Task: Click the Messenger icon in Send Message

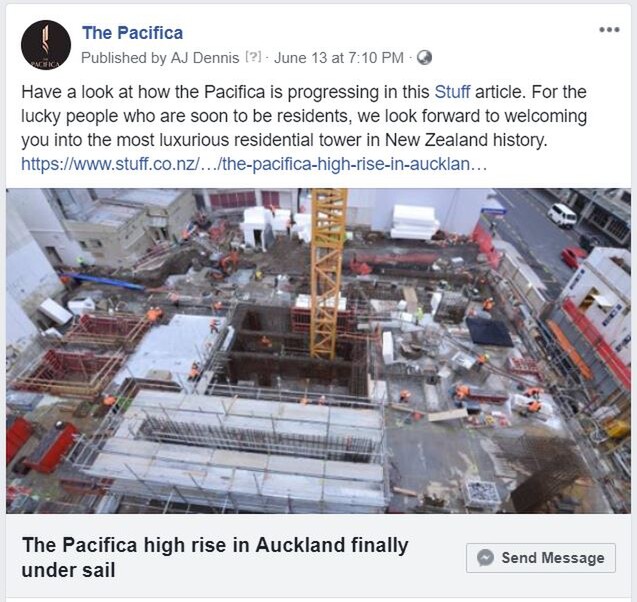Action: (x=485, y=558)
